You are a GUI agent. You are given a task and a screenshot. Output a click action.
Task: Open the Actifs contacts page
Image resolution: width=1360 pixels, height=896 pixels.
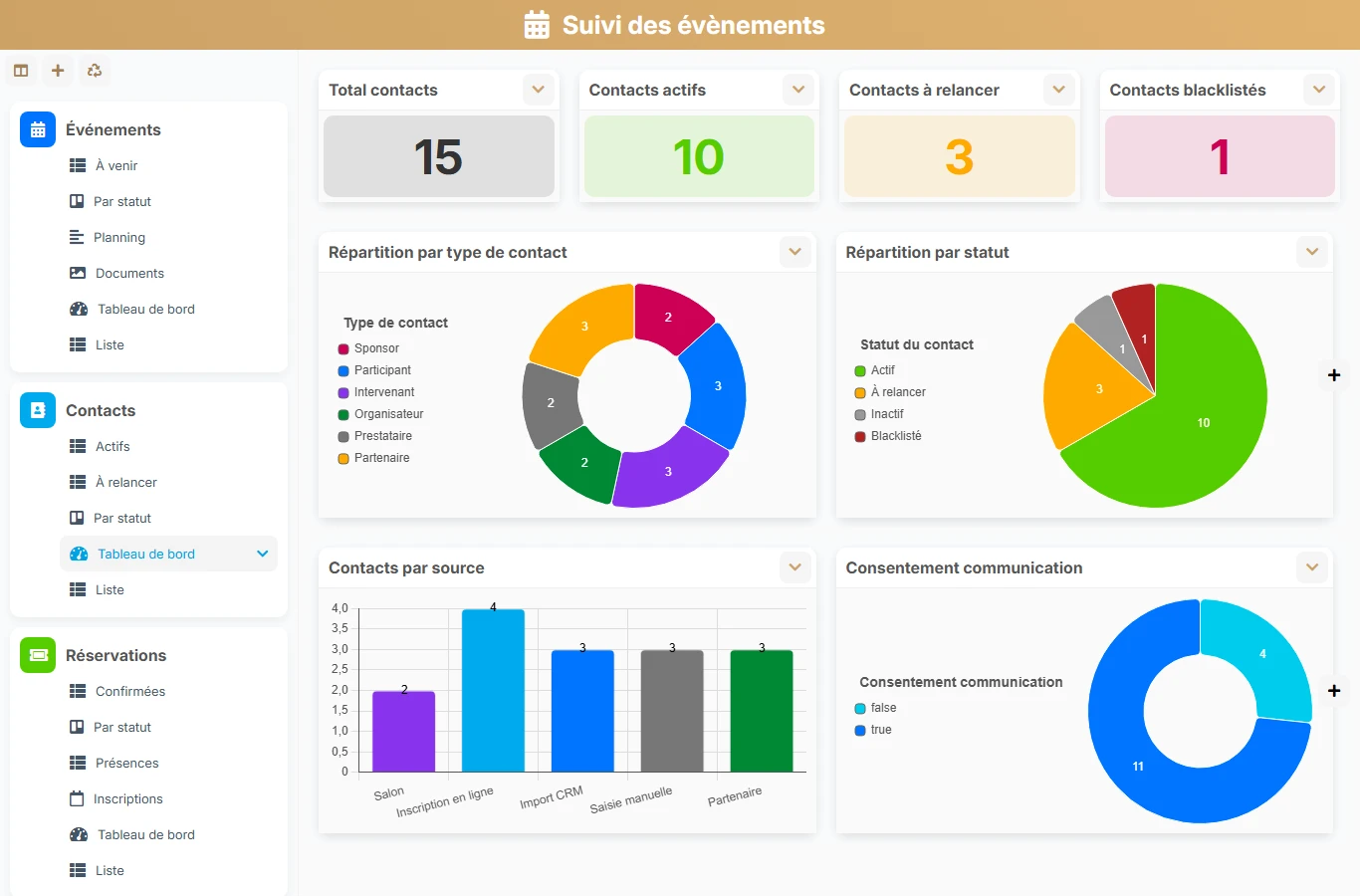click(113, 446)
